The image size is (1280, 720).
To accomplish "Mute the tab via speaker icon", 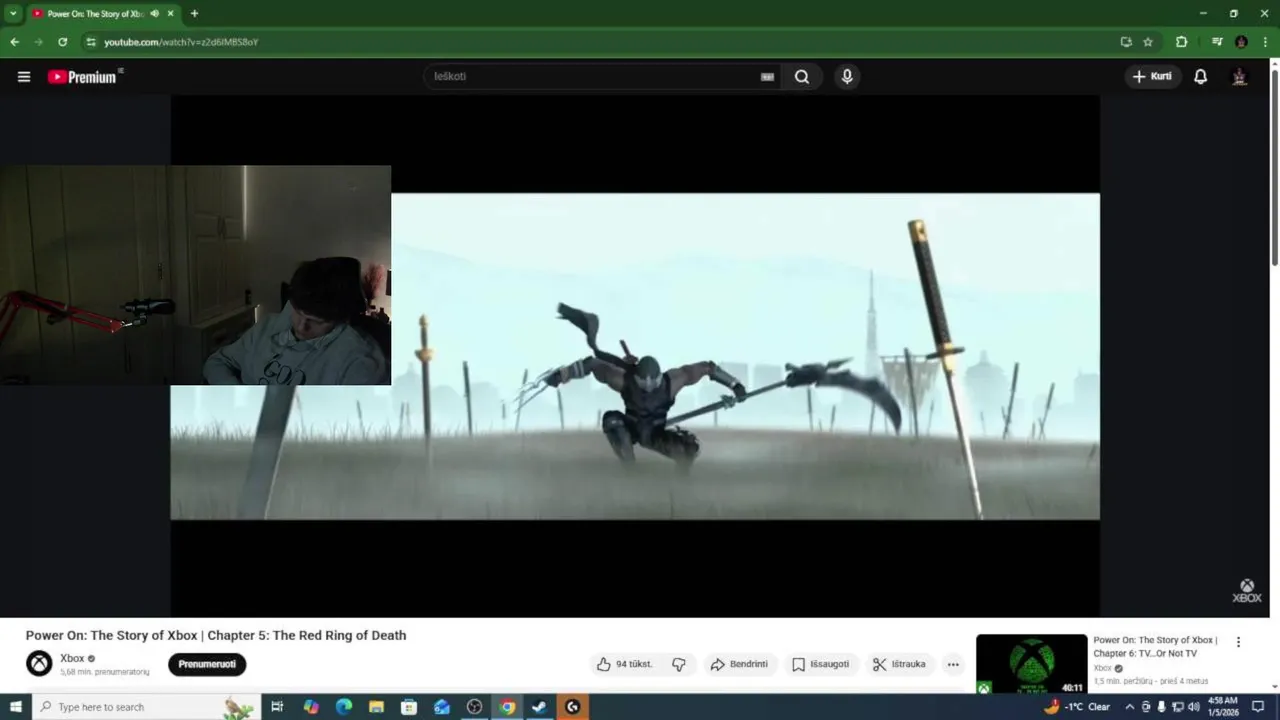I will point(154,14).
